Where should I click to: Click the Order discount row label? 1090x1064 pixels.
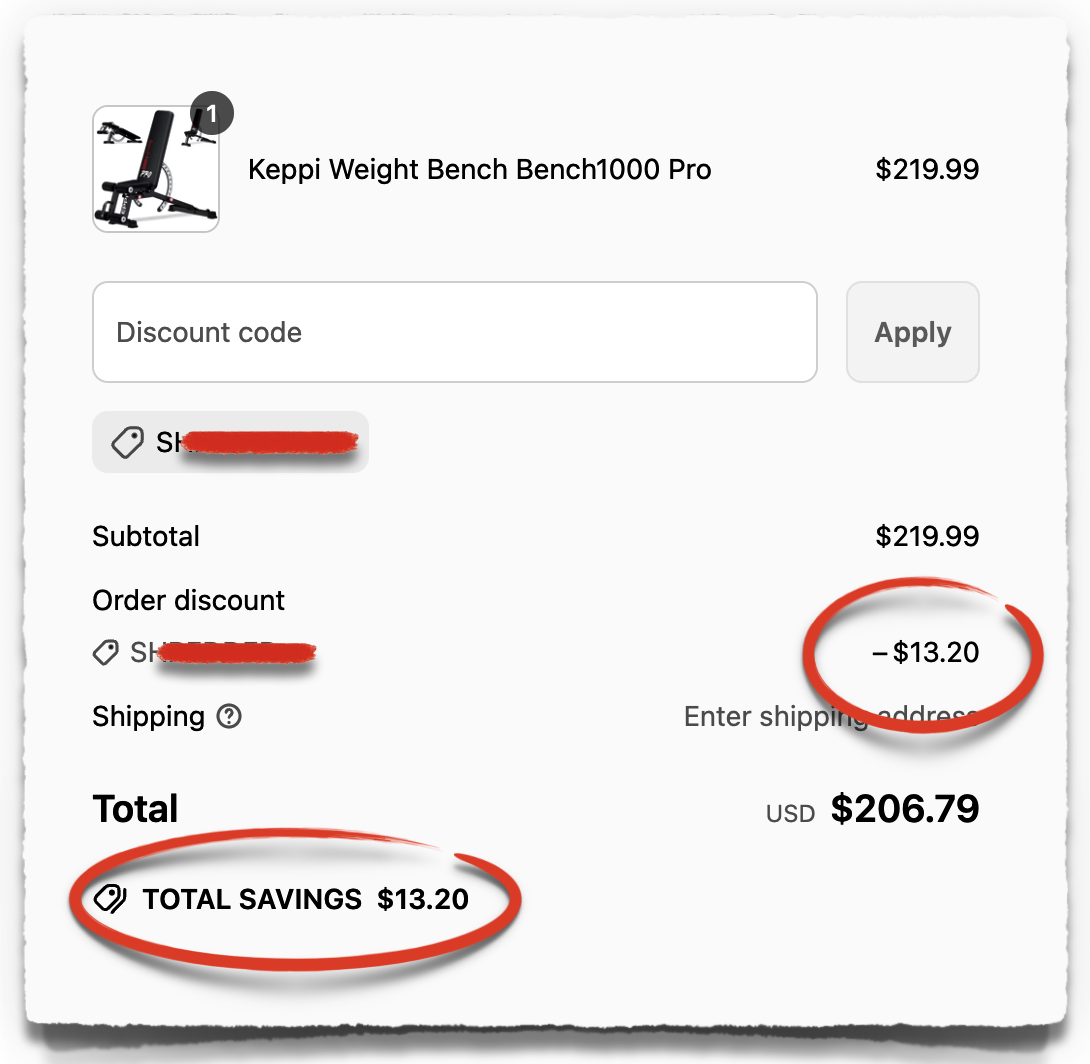click(x=188, y=600)
